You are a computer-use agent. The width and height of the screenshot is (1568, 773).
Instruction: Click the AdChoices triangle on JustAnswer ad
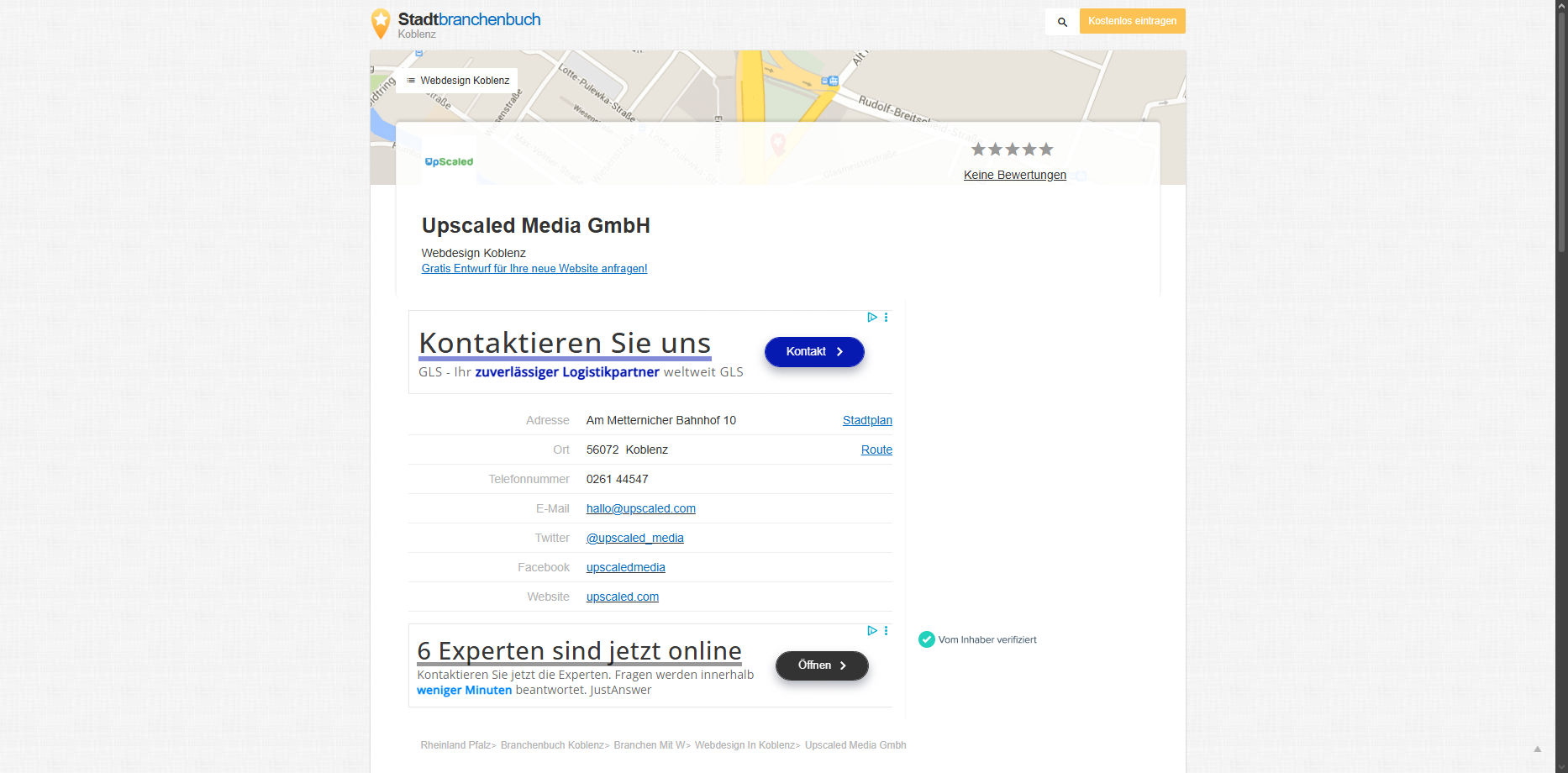pos(872,631)
